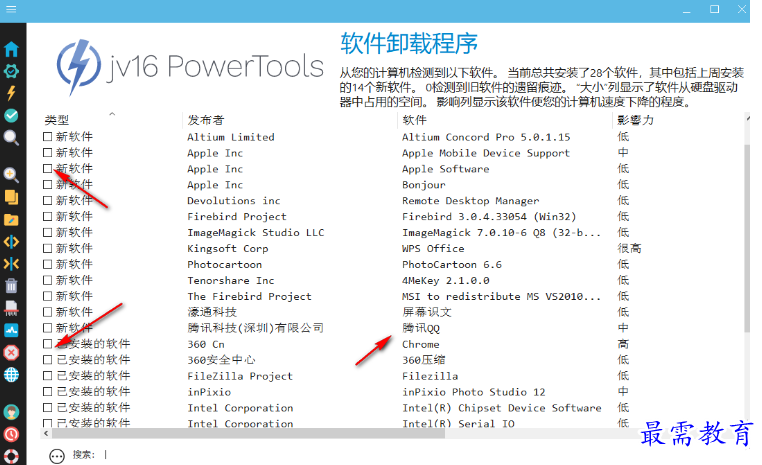Select the Filezilla row checkbox
Image resolution: width=762 pixels, height=465 pixels.
point(47,376)
